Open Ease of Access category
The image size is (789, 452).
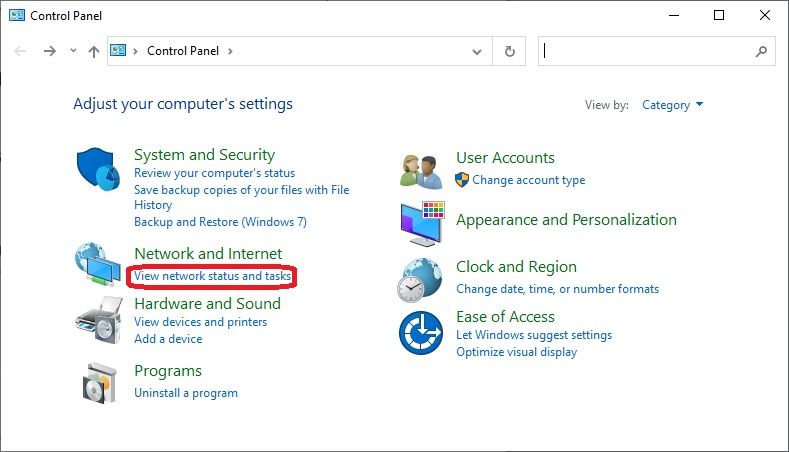pos(505,317)
